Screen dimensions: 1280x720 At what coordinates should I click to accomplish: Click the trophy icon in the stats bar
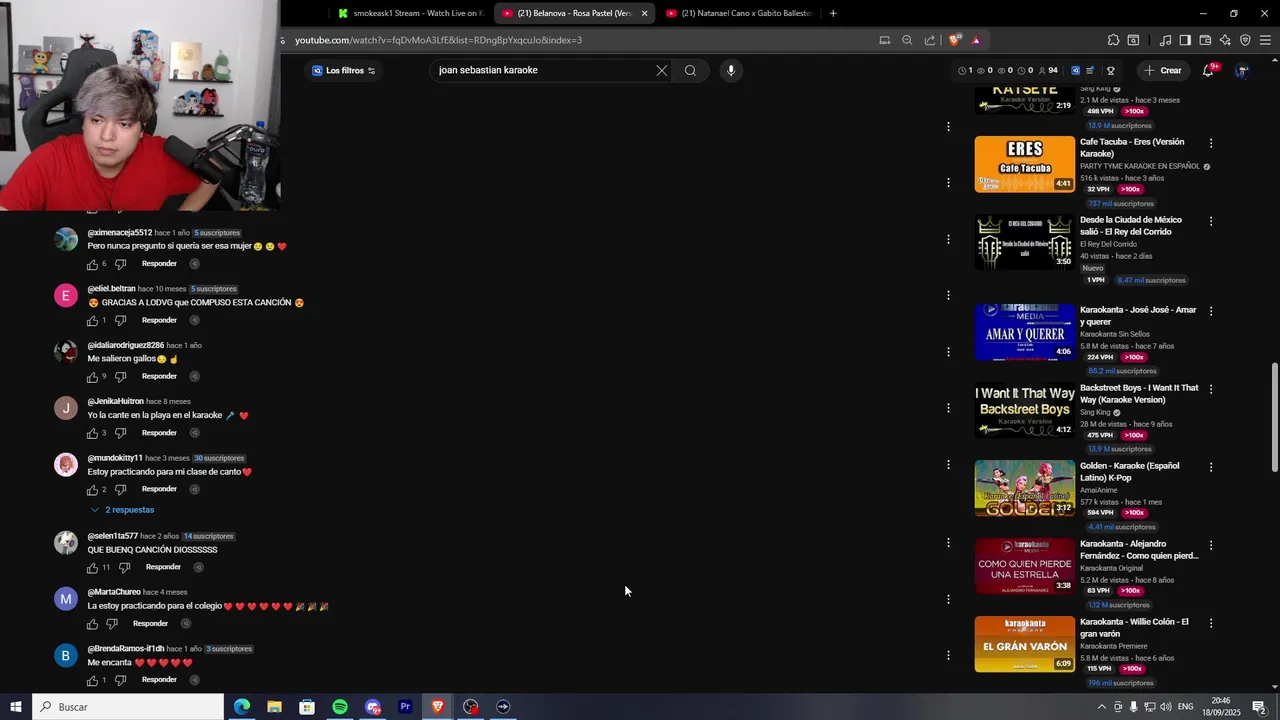1111,70
